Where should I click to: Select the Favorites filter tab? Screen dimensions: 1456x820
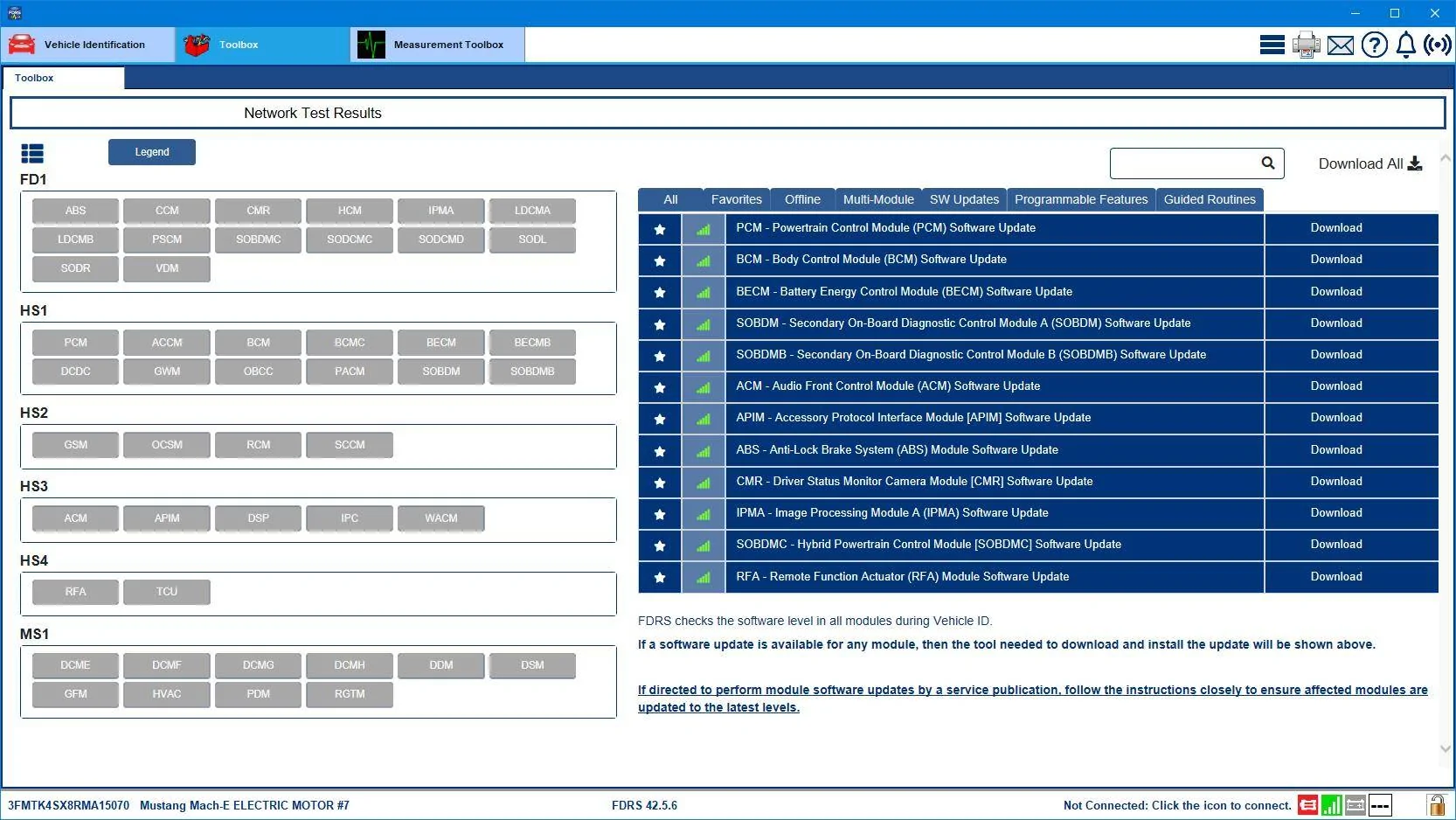737,199
